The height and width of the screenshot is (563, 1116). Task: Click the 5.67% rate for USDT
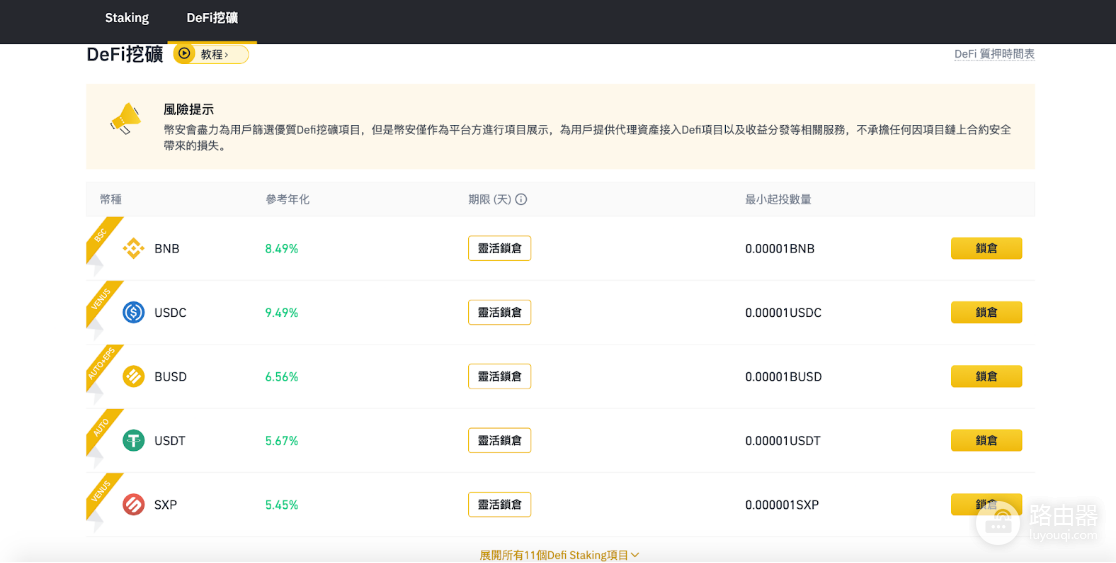click(281, 441)
